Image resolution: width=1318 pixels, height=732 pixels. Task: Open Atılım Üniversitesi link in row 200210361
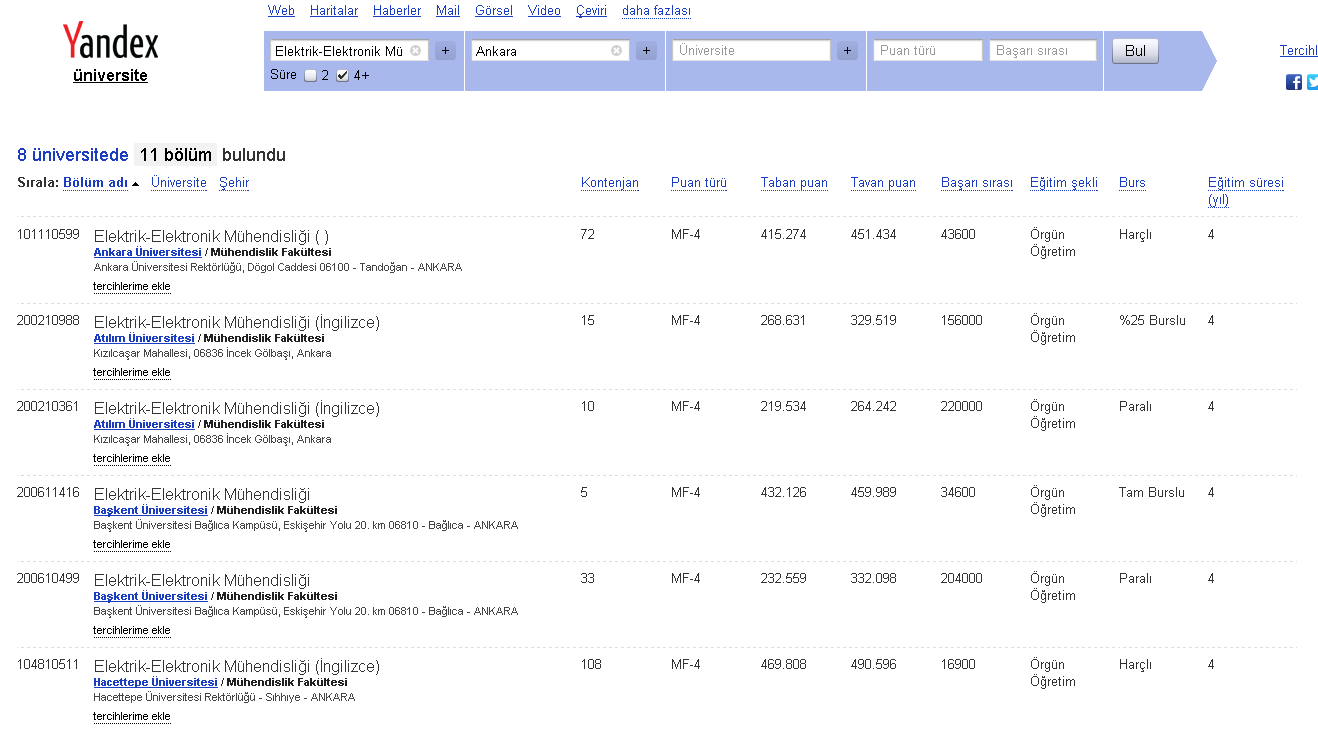click(x=144, y=425)
